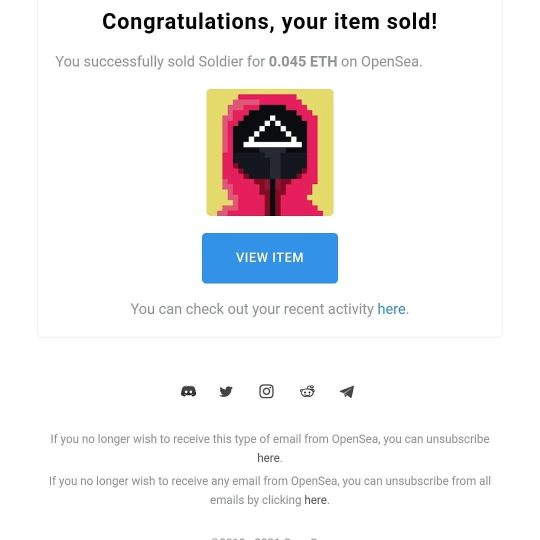540x540 pixels.
Task: Open the Reddit alien icon
Action: pyautogui.click(x=307, y=392)
